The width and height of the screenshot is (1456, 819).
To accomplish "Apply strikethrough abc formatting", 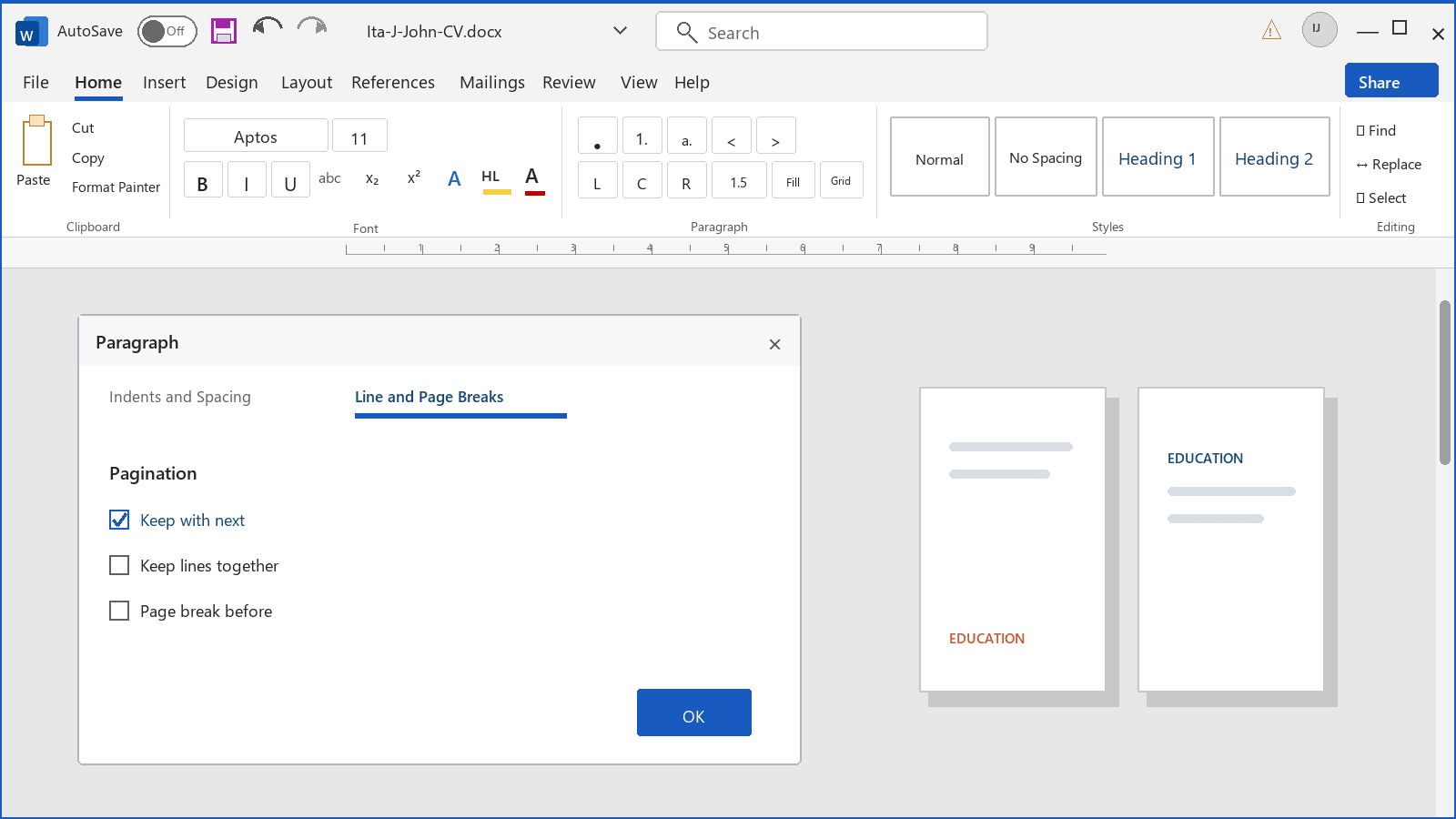I will pos(329,178).
